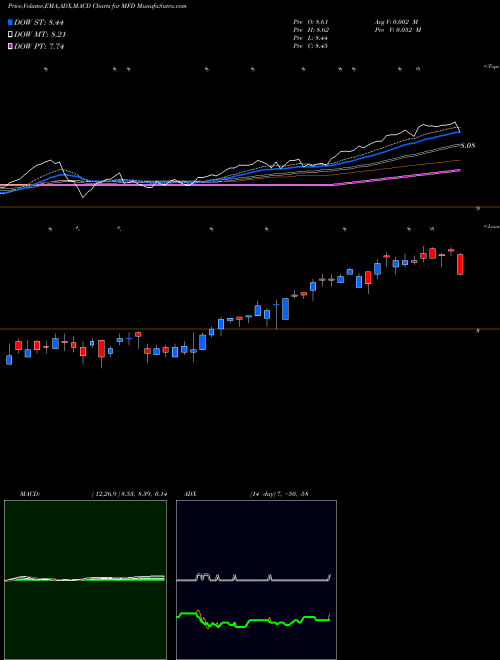Viewport: 500px width, 660px height.
Task: Select the 'DOW MT: 8.21' legend label
Action: pyautogui.click(x=40, y=35)
